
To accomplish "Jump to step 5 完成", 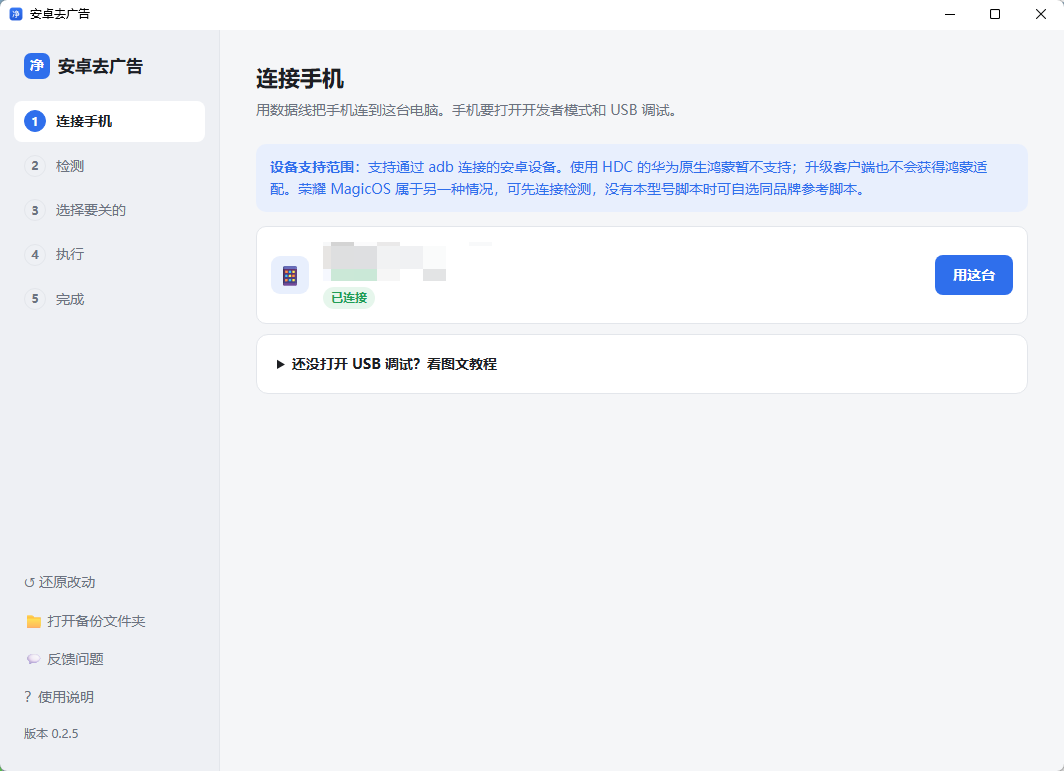I will [109, 299].
